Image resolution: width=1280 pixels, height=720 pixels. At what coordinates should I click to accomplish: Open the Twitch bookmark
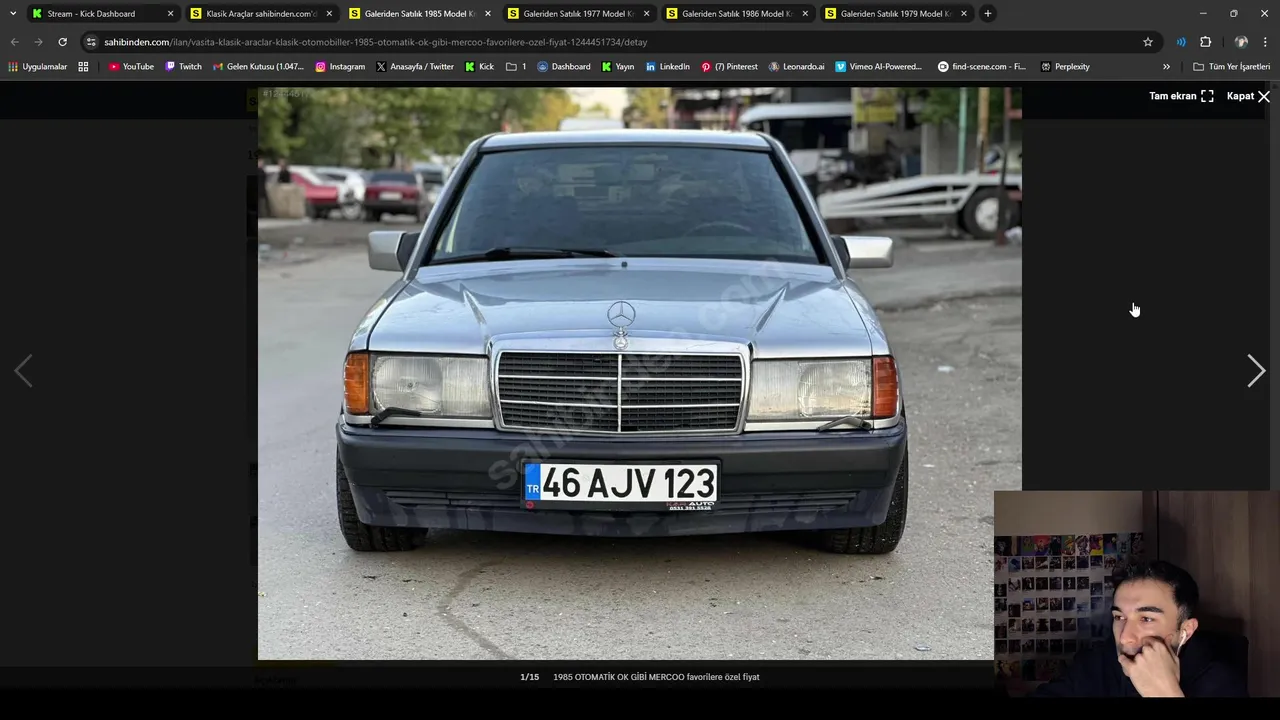click(x=183, y=67)
